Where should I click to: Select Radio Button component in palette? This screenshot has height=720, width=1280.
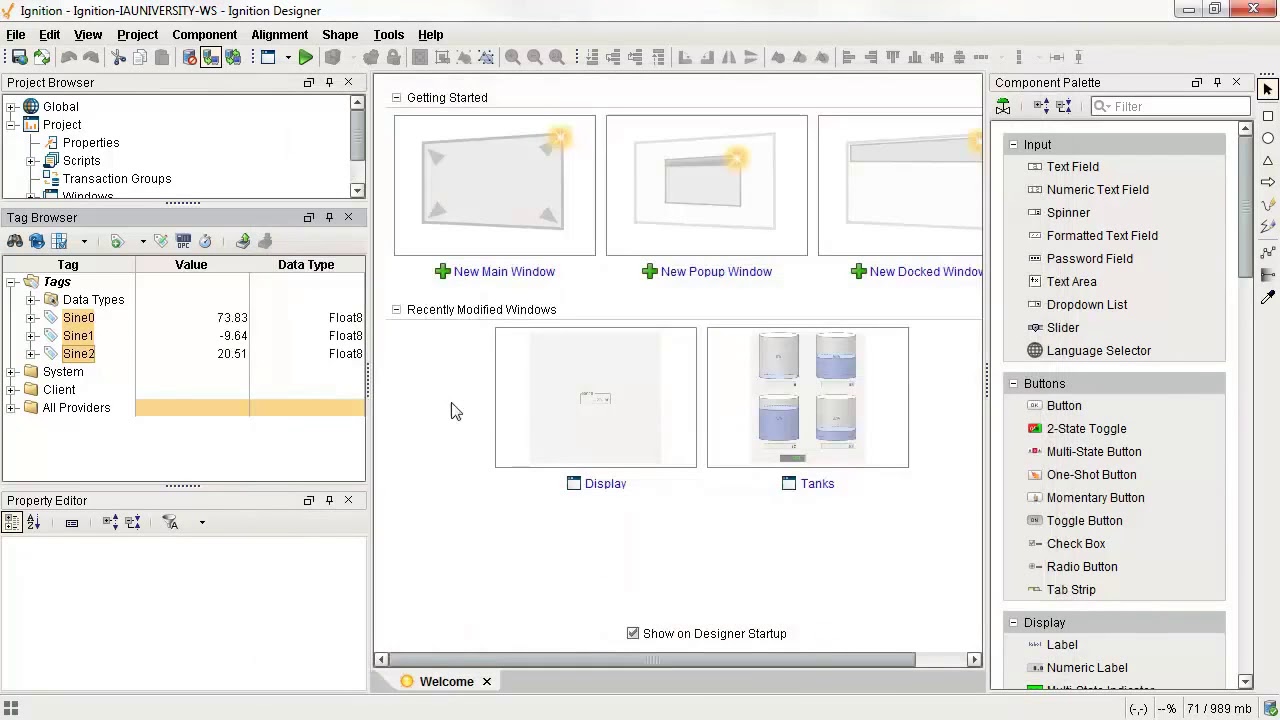[x=1082, y=566]
